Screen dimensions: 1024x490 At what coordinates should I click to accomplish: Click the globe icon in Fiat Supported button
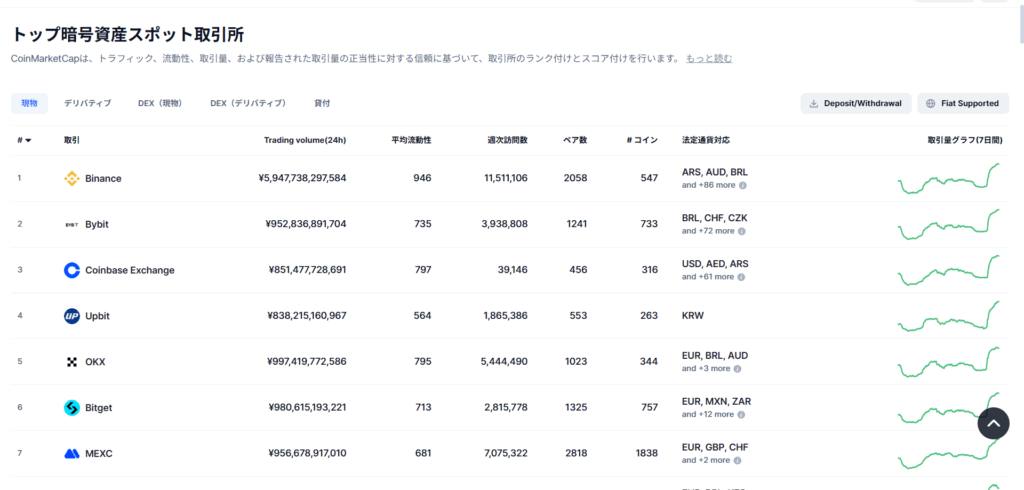pyautogui.click(x=930, y=103)
